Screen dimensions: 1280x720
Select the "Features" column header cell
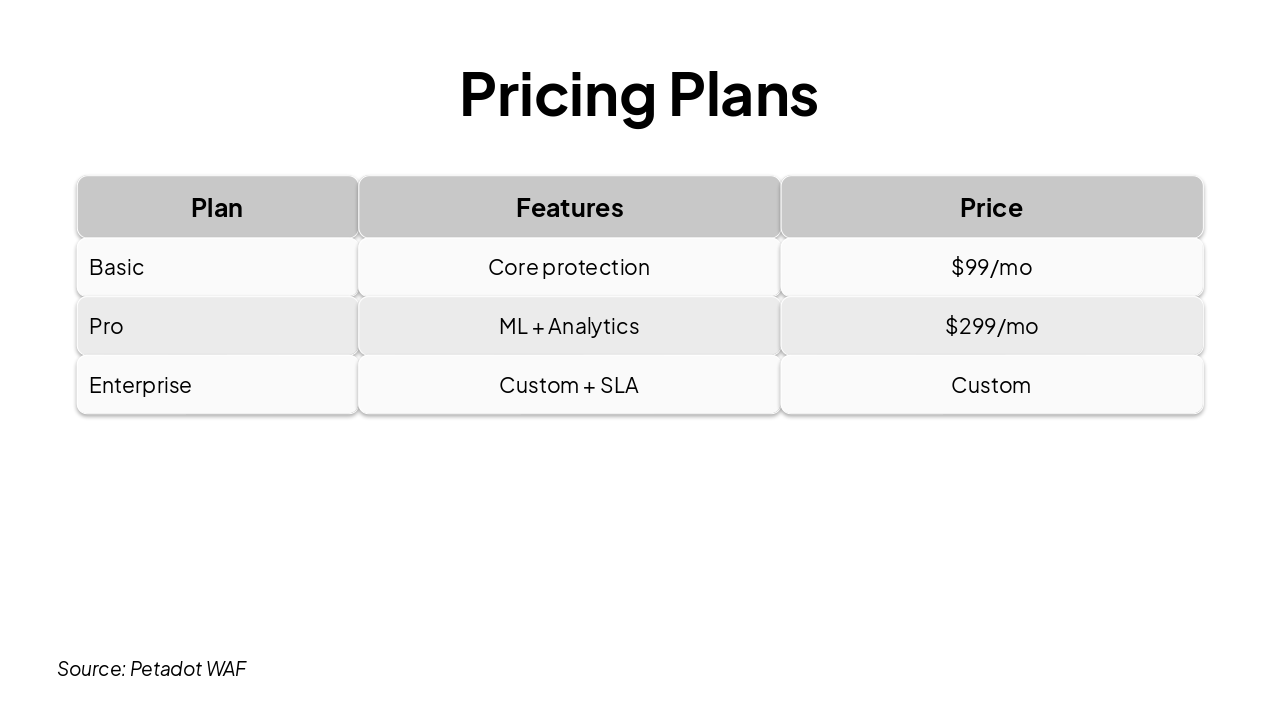569,208
